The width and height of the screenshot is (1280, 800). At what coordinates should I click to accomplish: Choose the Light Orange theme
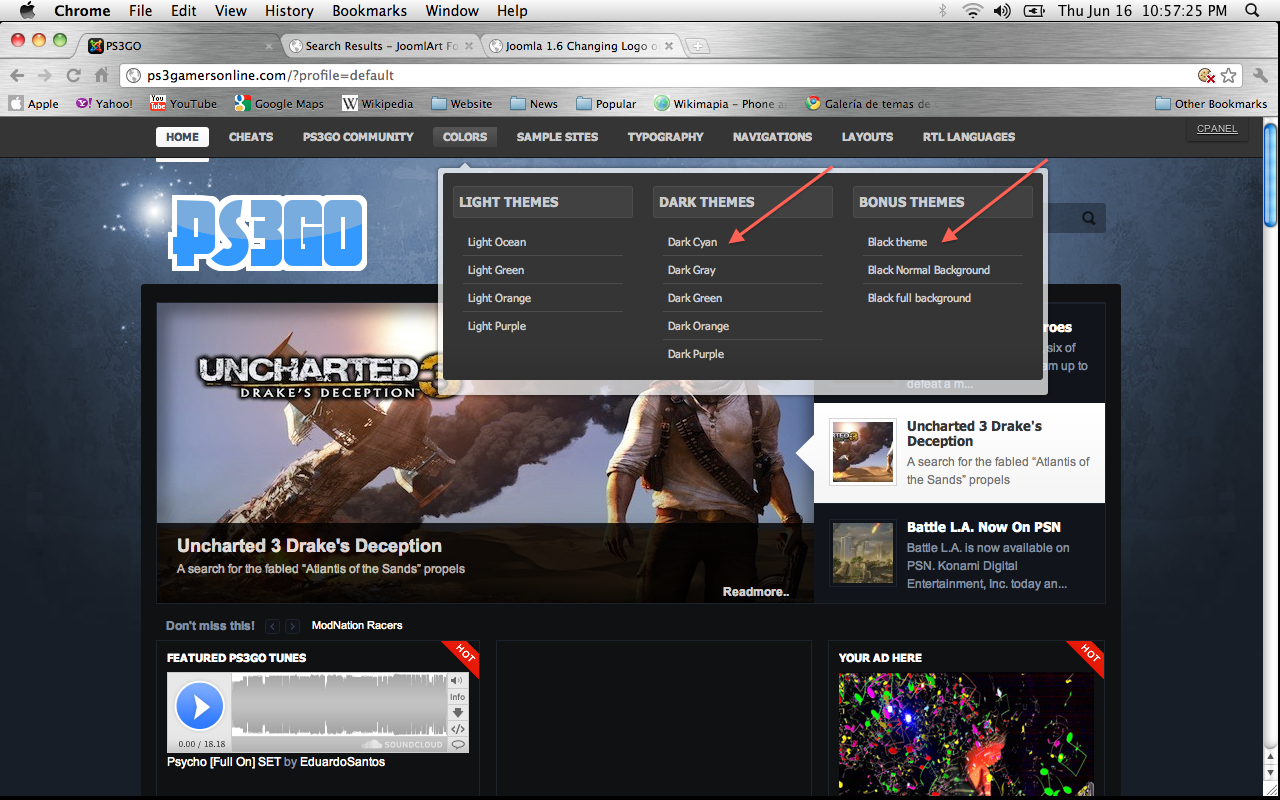point(499,298)
